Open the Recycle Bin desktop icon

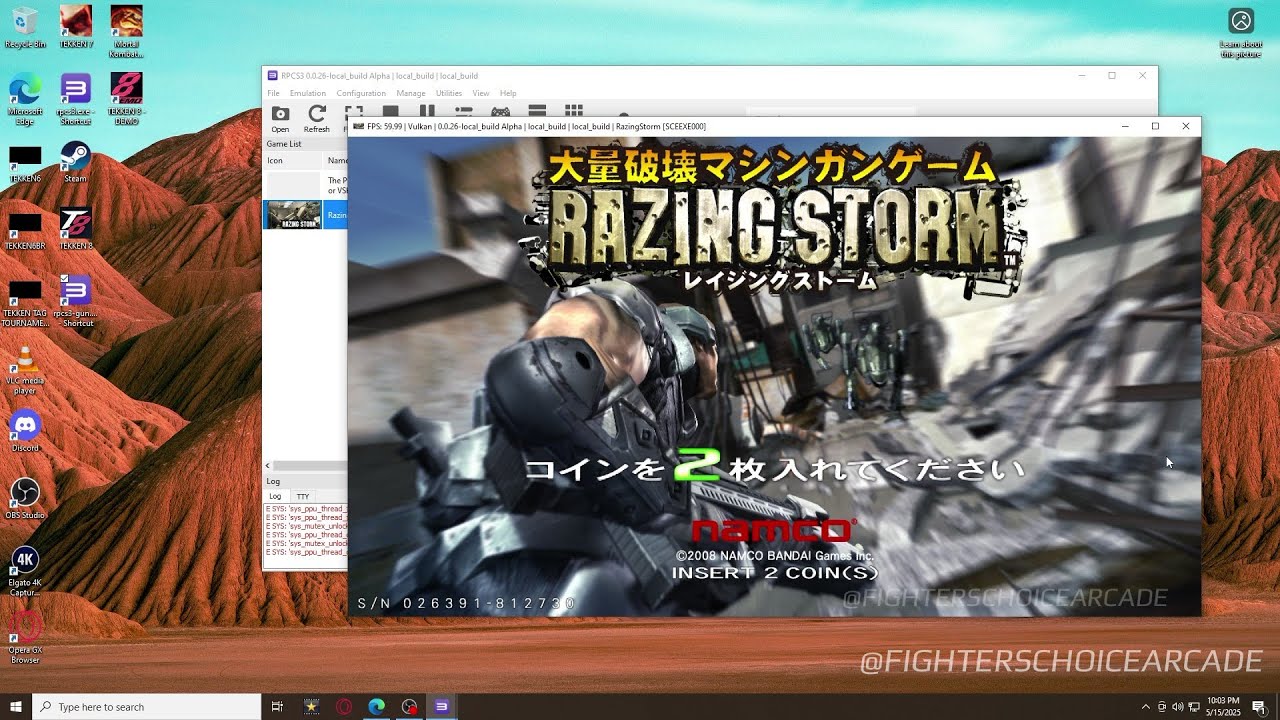25,28
